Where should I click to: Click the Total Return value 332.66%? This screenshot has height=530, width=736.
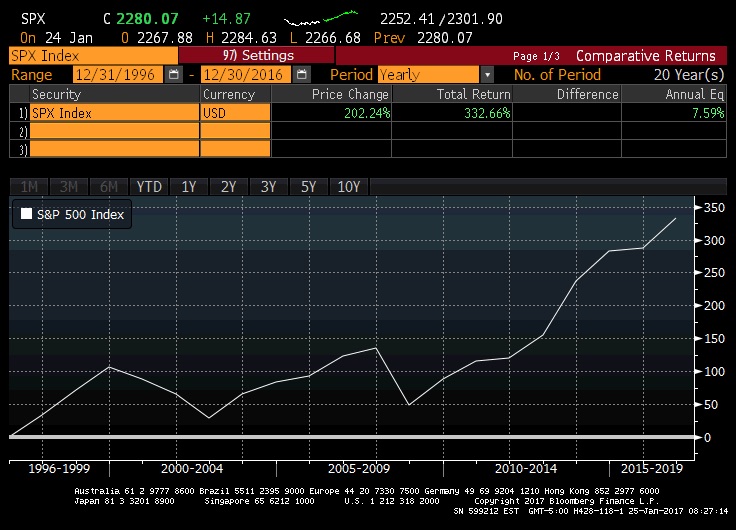(487, 113)
